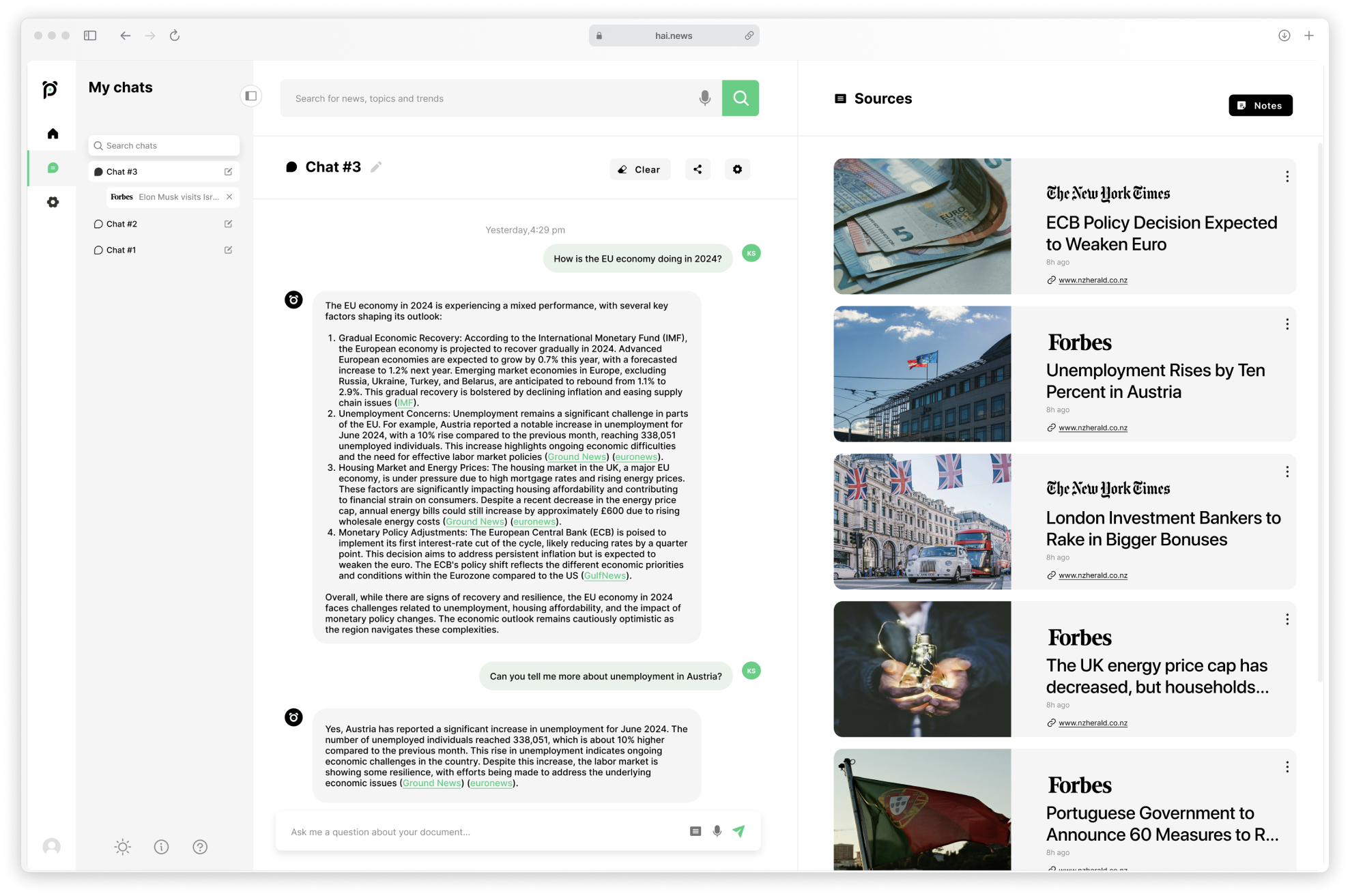The height and width of the screenshot is (896, 1350).
Task: Open nzherald link under London Bankers article
Action: pyautogui.click(x=1093, y=575)
